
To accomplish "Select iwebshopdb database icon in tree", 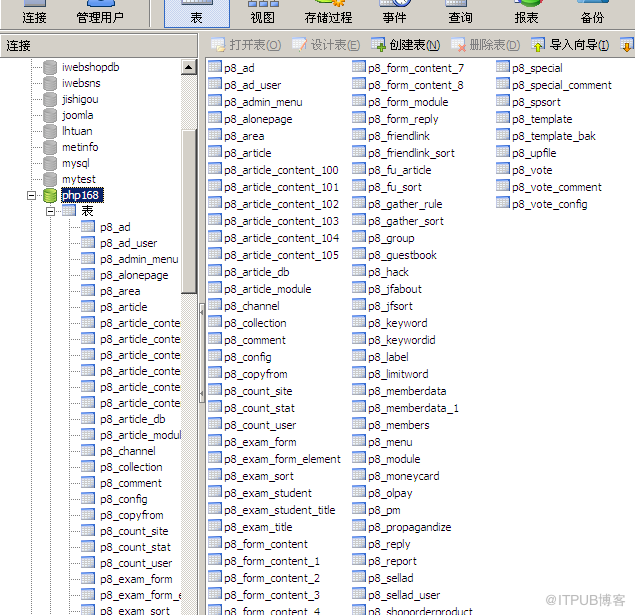I will 50,68.
